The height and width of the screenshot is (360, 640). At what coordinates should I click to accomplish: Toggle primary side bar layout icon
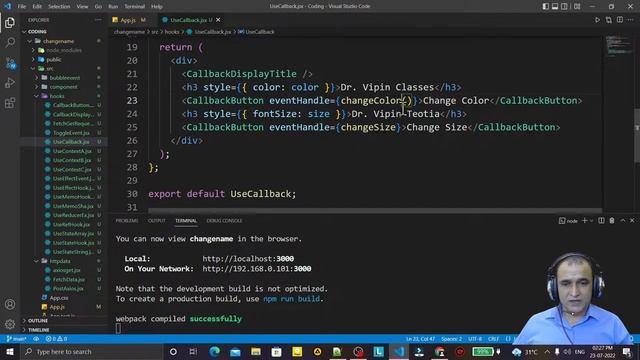(545, 6)
